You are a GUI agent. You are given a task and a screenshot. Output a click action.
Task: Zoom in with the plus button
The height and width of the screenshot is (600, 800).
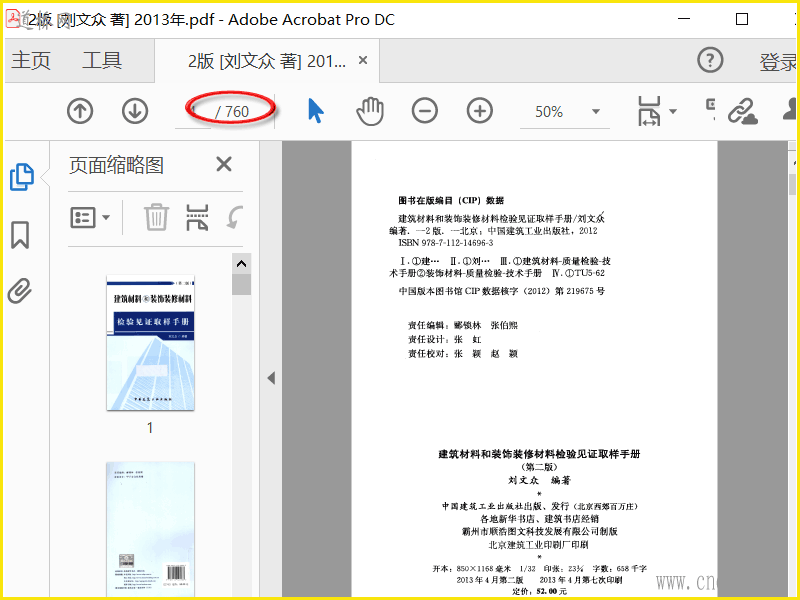(x=480, y=111)
